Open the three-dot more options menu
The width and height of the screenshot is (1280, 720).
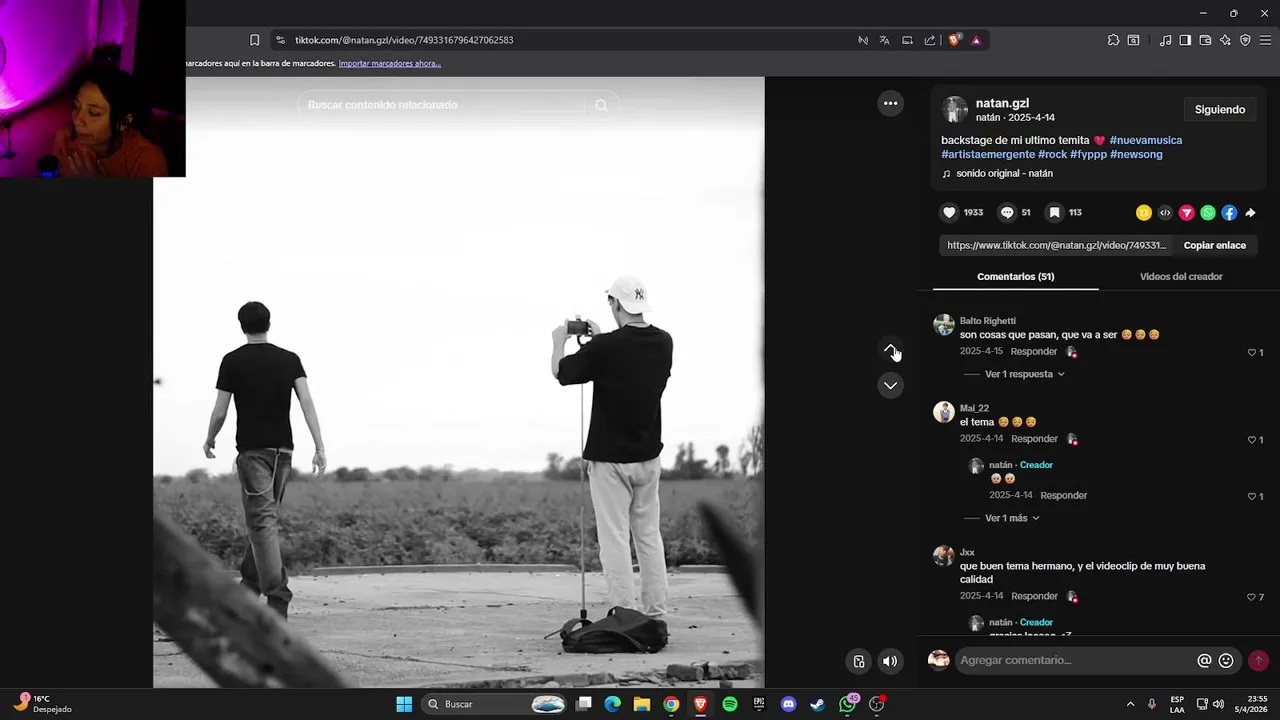[890, 103]
